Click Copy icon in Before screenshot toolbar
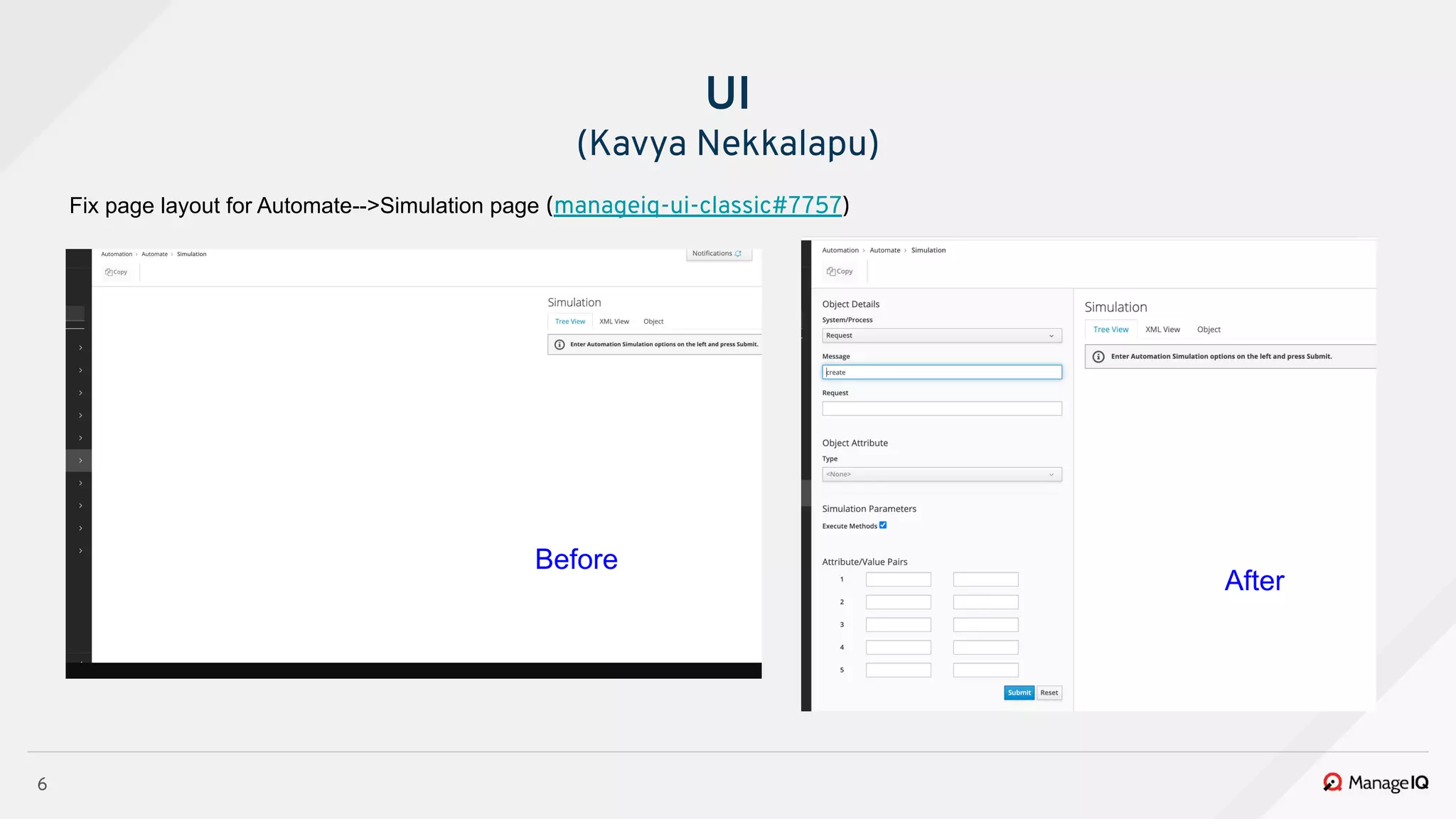 pos(108,272)
